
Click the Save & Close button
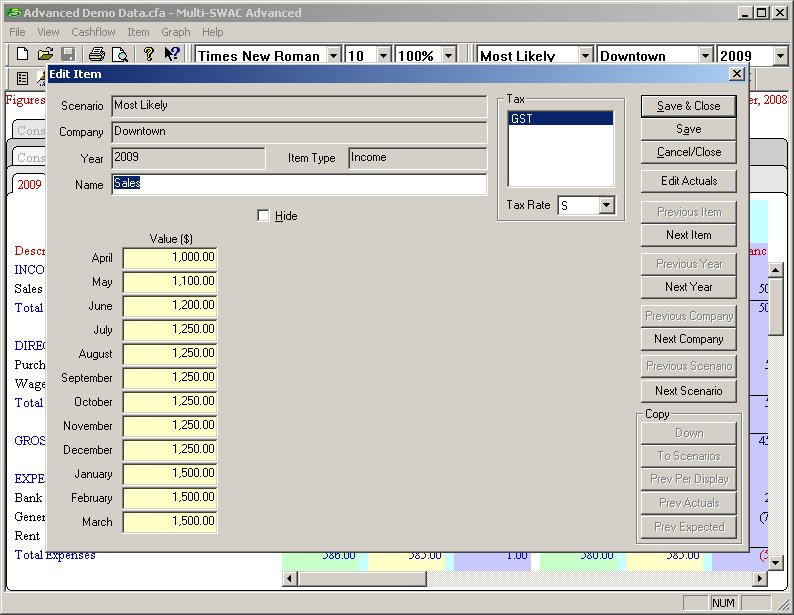pos(688,106)
